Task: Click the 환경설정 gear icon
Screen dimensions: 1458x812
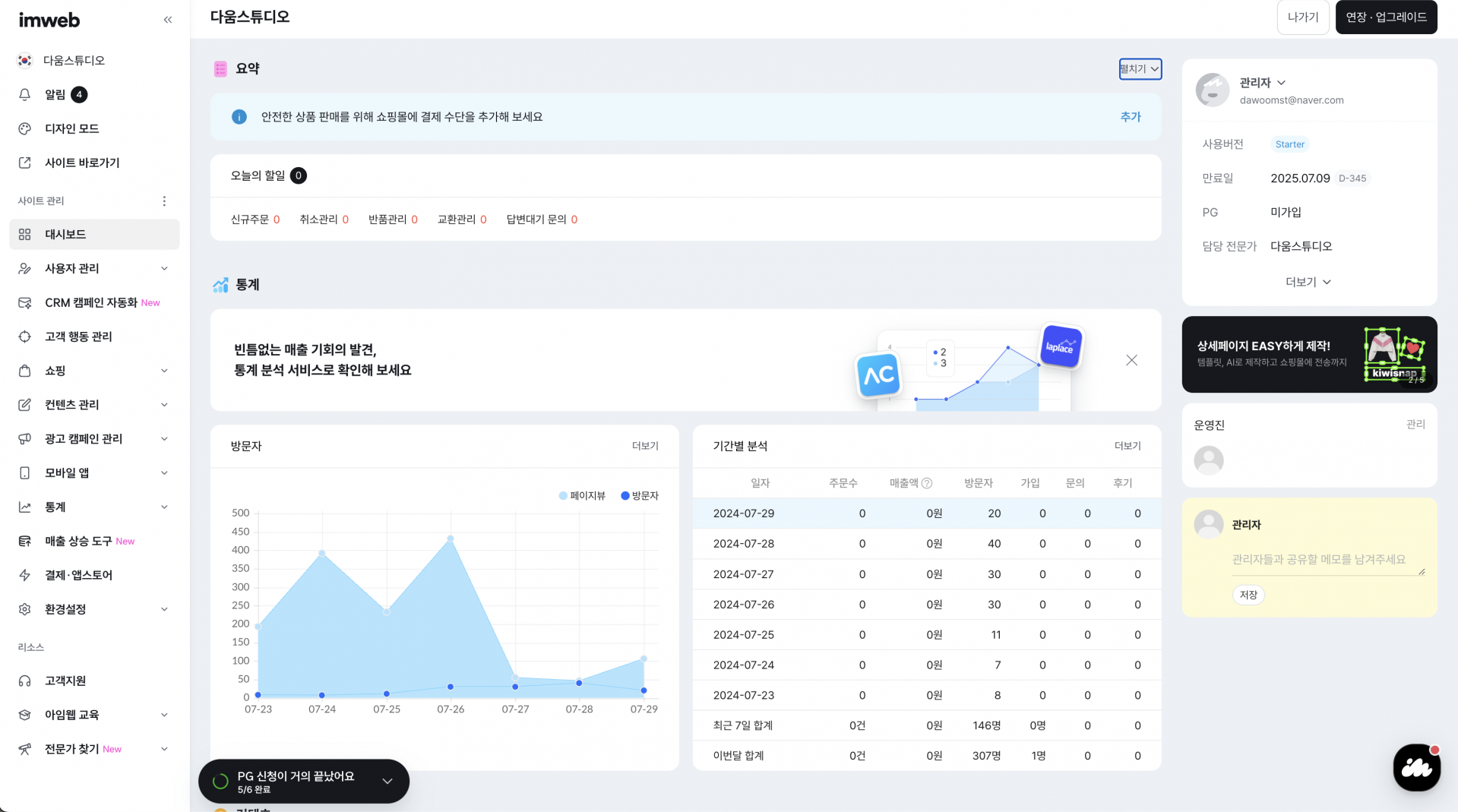Action: pos(25,609)
